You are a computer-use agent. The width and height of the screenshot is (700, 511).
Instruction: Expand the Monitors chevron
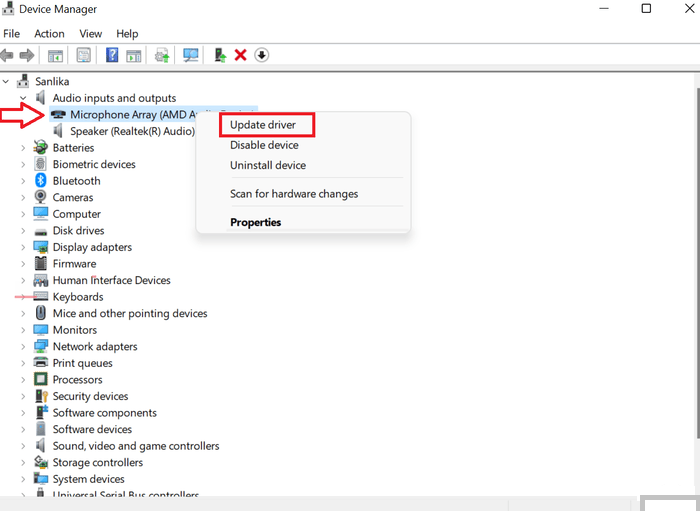point(23,330)
